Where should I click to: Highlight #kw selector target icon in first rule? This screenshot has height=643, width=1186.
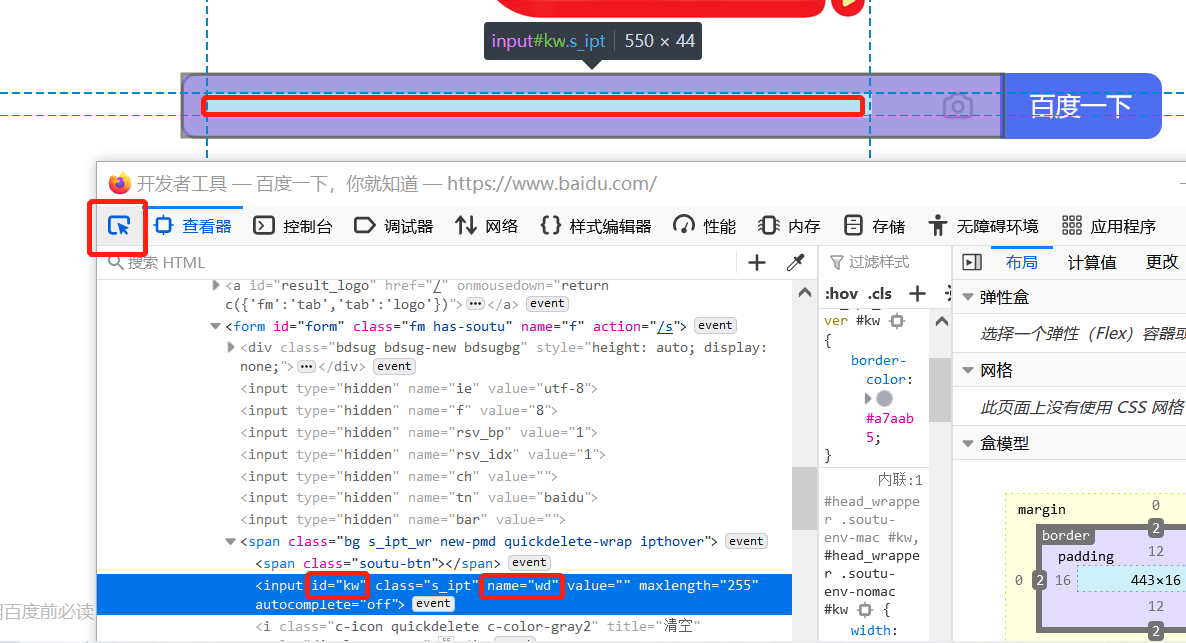pyautogui.click(x=897, y=321)
